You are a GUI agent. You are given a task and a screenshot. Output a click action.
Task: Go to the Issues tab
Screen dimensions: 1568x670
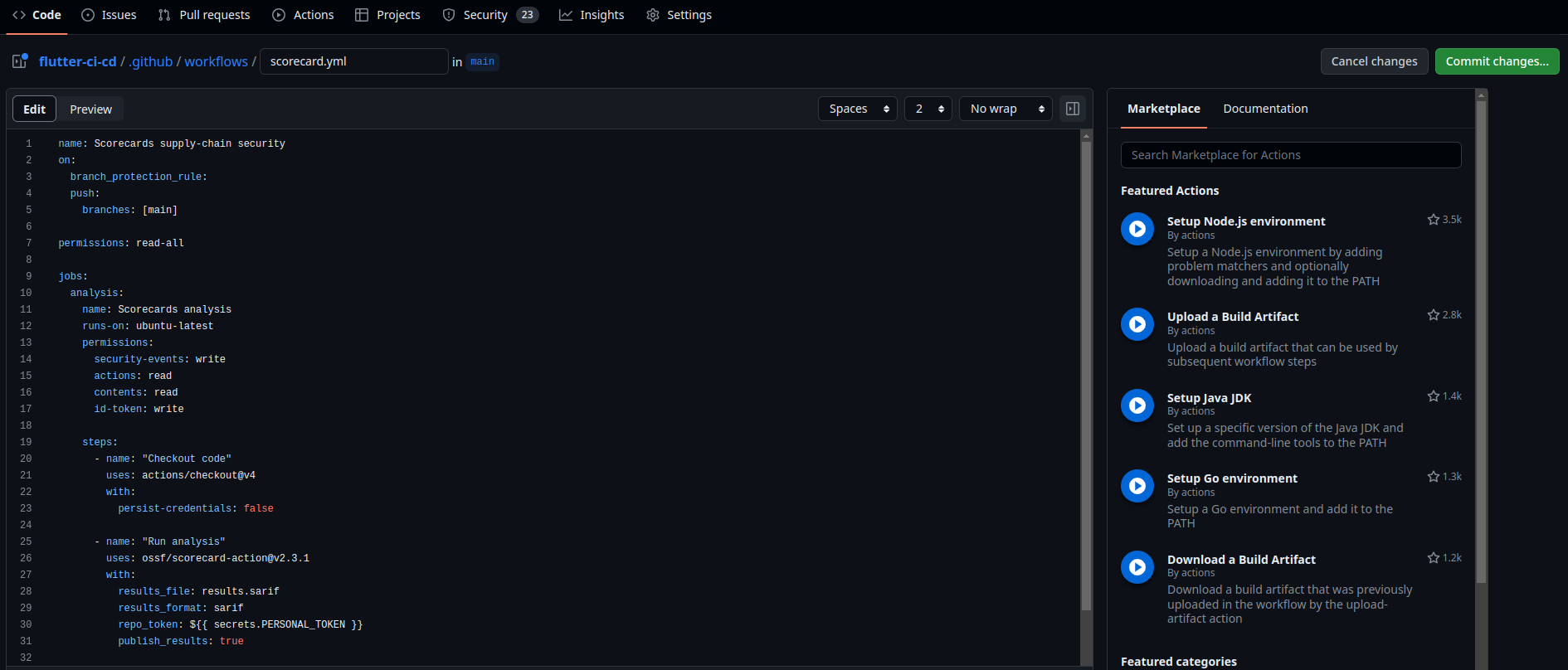coord(109,15)
